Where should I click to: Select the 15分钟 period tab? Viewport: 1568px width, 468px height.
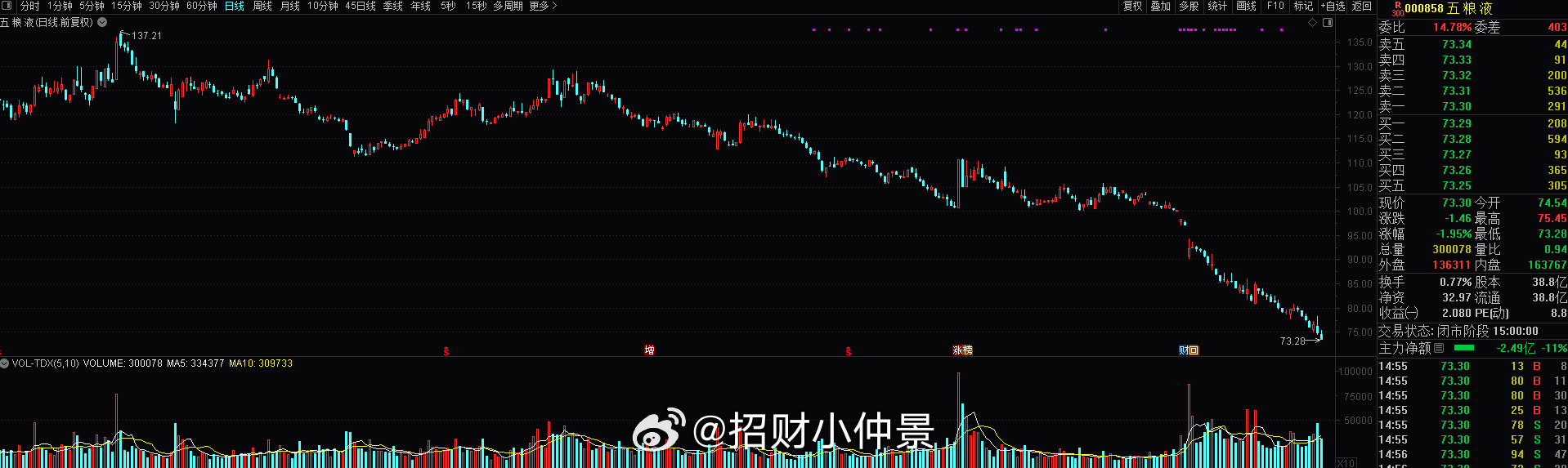[127, 6]
